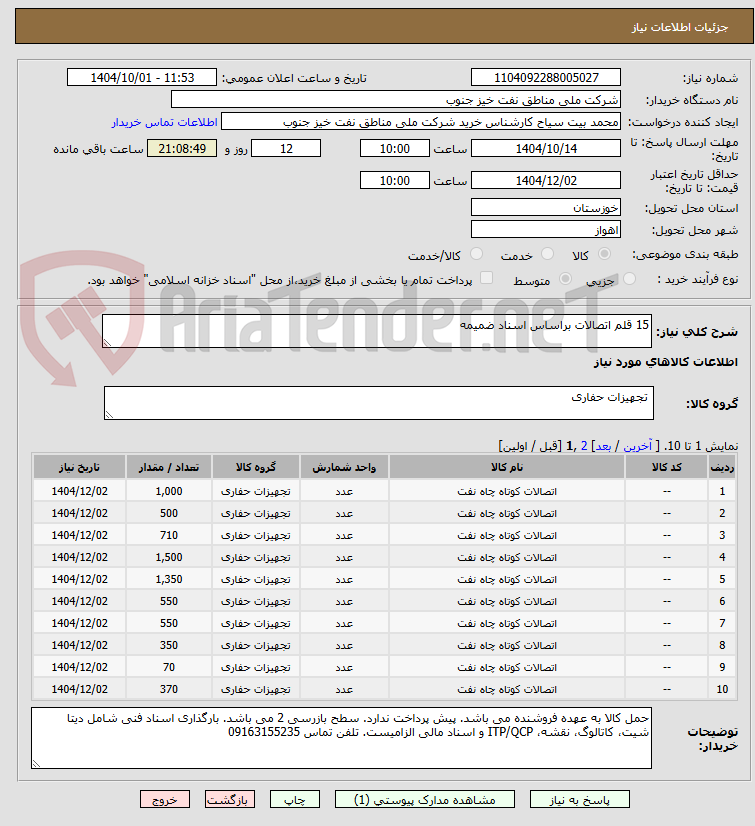Viewport: 755px width, 826px height.
Task: Click the validity hour 10:00 field
Action: (395, 181)
